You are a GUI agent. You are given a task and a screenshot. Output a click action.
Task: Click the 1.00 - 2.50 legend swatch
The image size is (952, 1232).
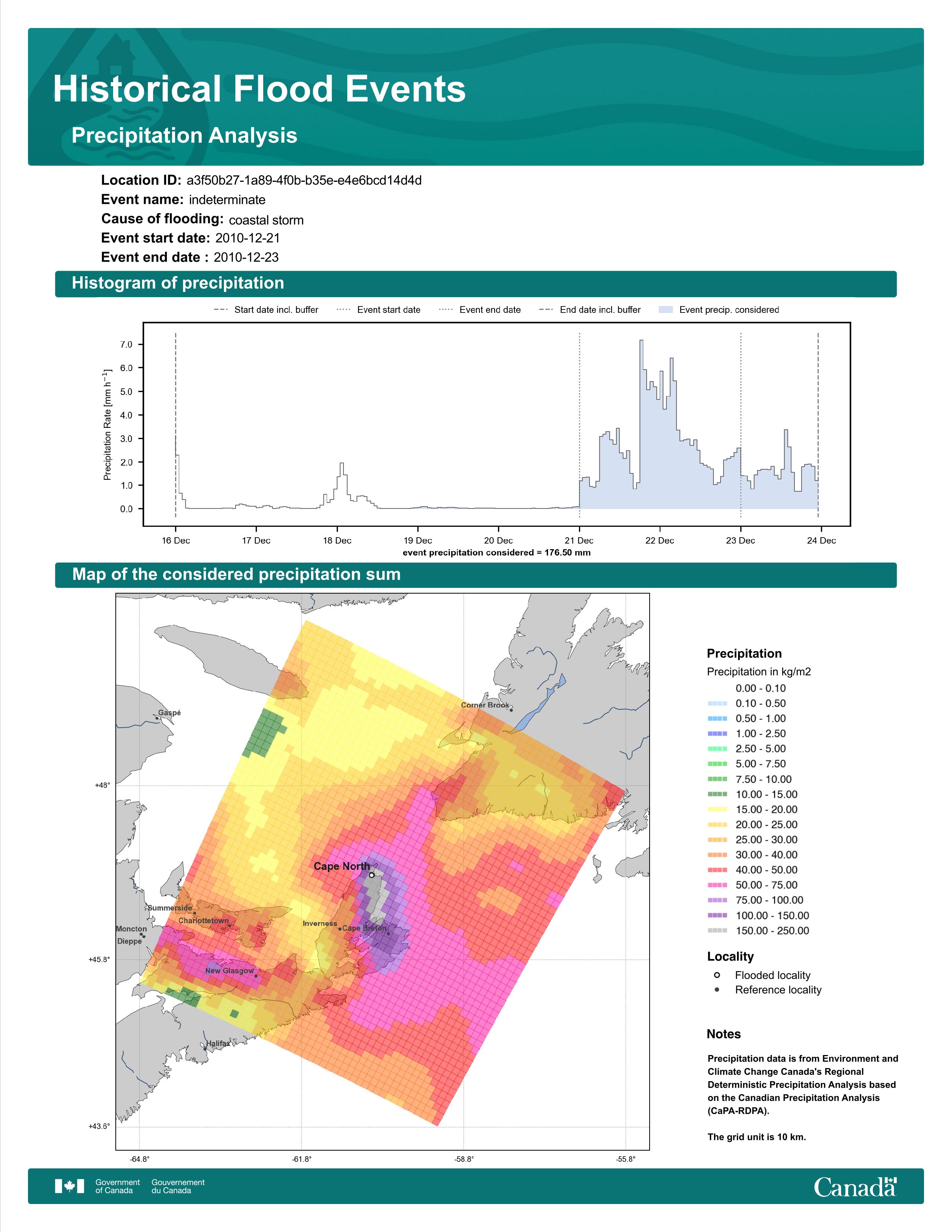[x=717, y=734]
